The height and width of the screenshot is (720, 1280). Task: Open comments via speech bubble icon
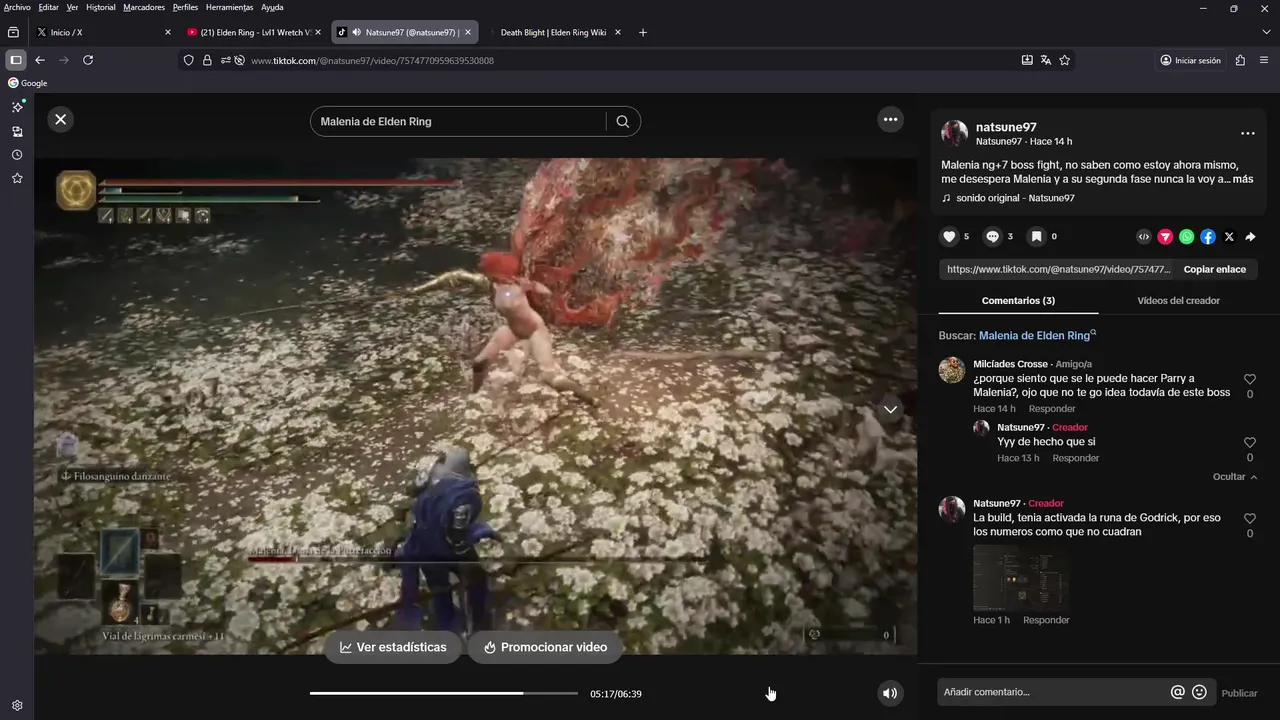(x=993, y=237)
